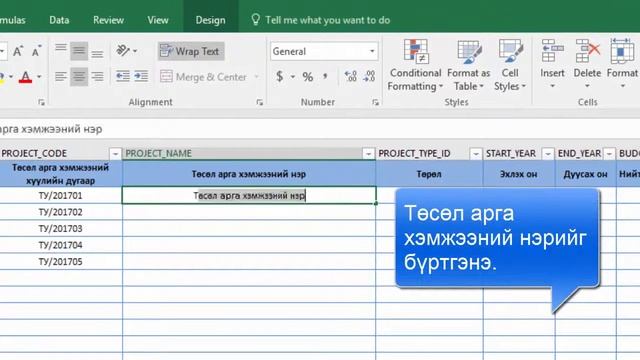This screenshot has width=640, height=360.
Task: Increase the cell indent
Action: coord(141,76)
